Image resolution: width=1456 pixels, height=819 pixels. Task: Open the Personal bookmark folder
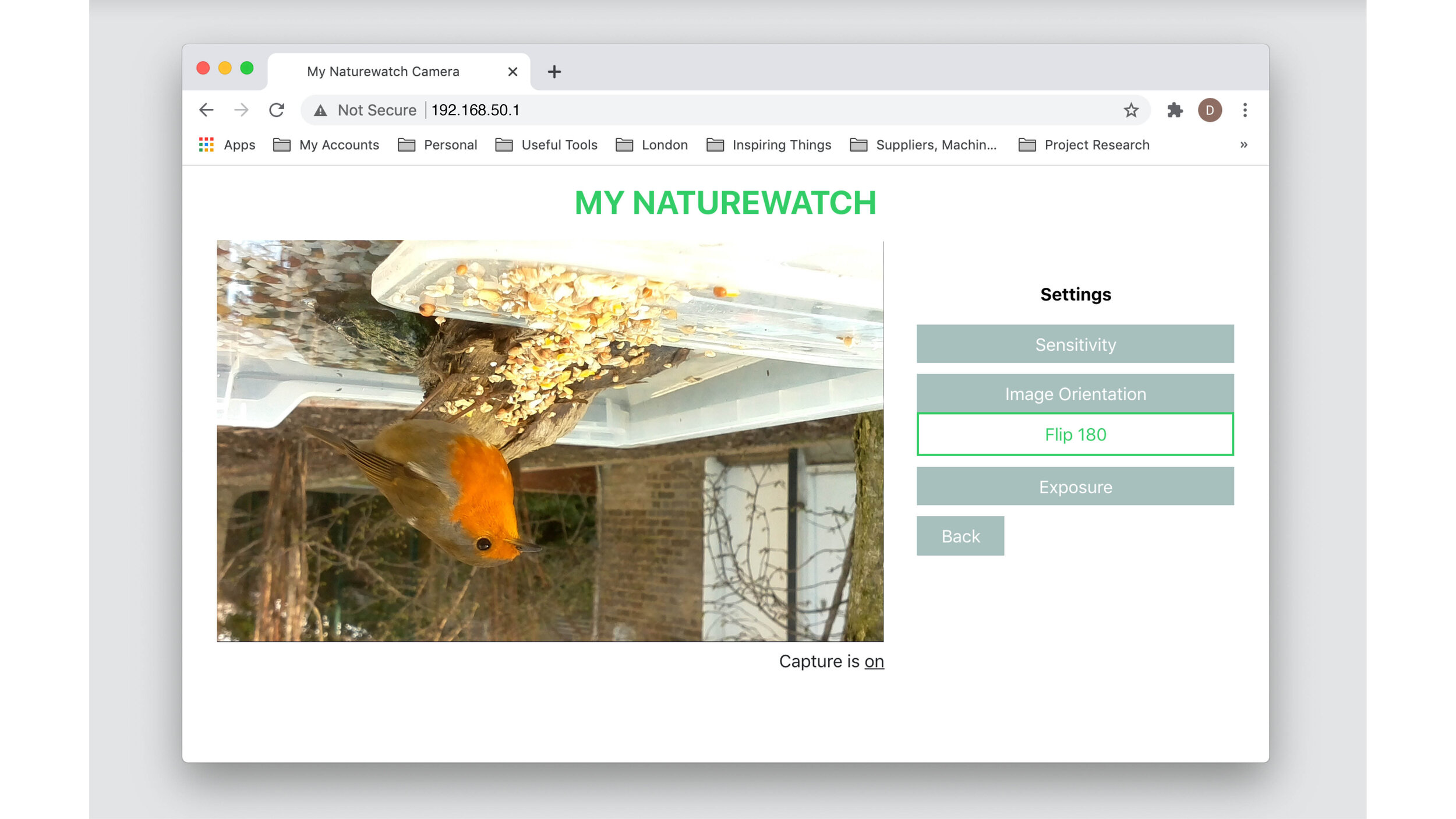click(x=437, y=144)
